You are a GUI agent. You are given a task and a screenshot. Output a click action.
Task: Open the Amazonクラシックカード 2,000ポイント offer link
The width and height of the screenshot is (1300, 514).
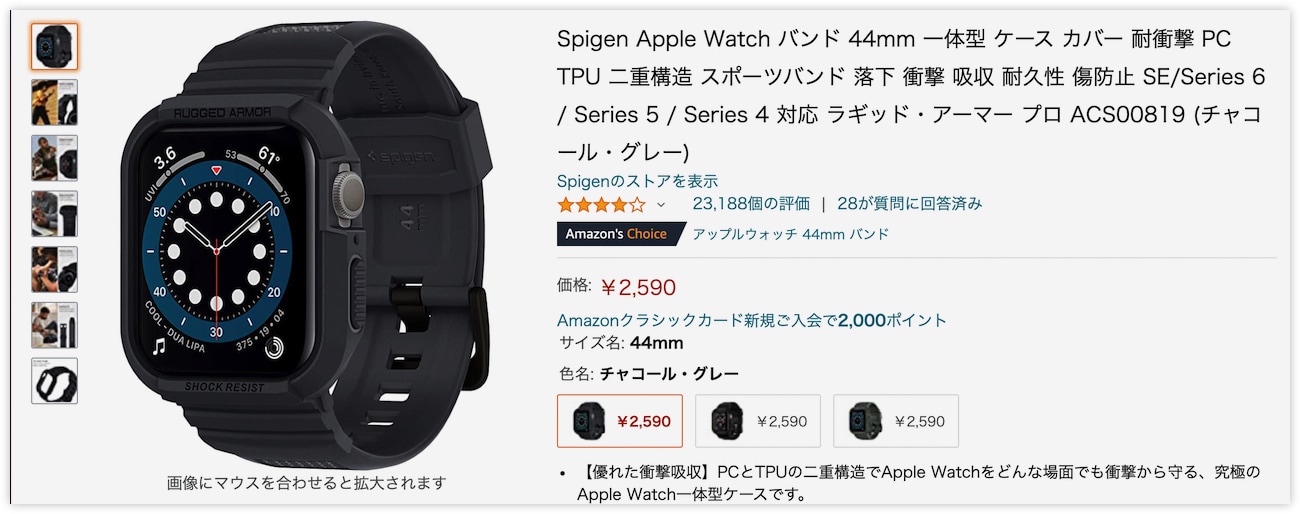(x=751, y=320)
